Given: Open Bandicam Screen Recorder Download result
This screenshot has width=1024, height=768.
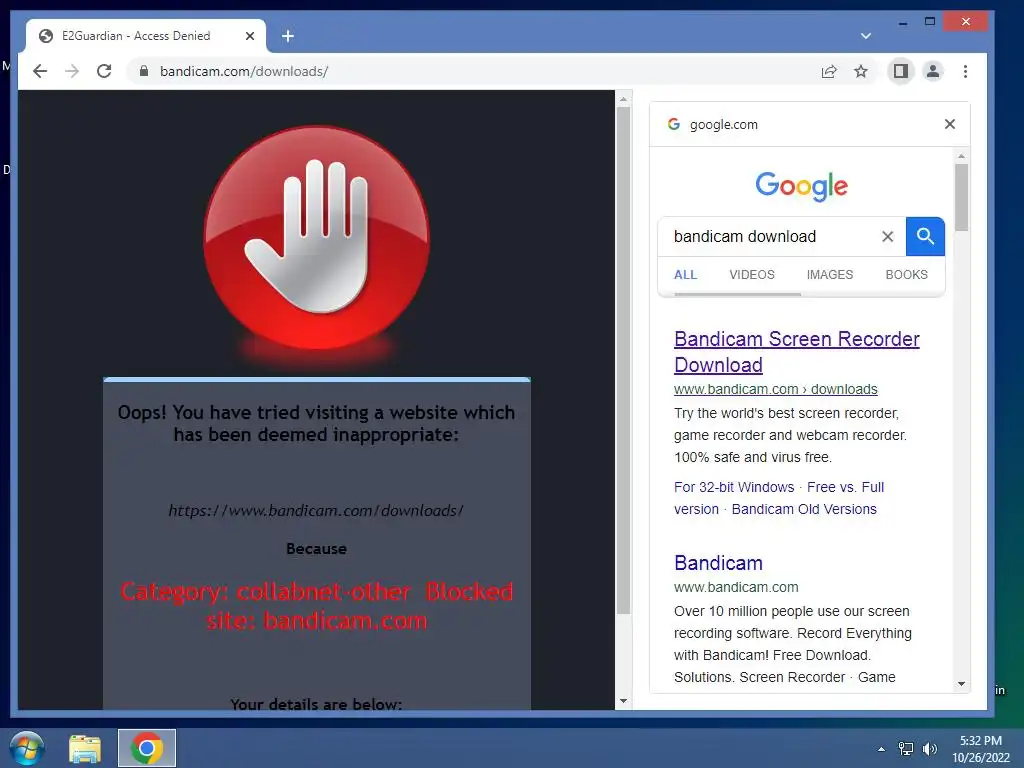Looking at the screenshot, I should (796, 352).
